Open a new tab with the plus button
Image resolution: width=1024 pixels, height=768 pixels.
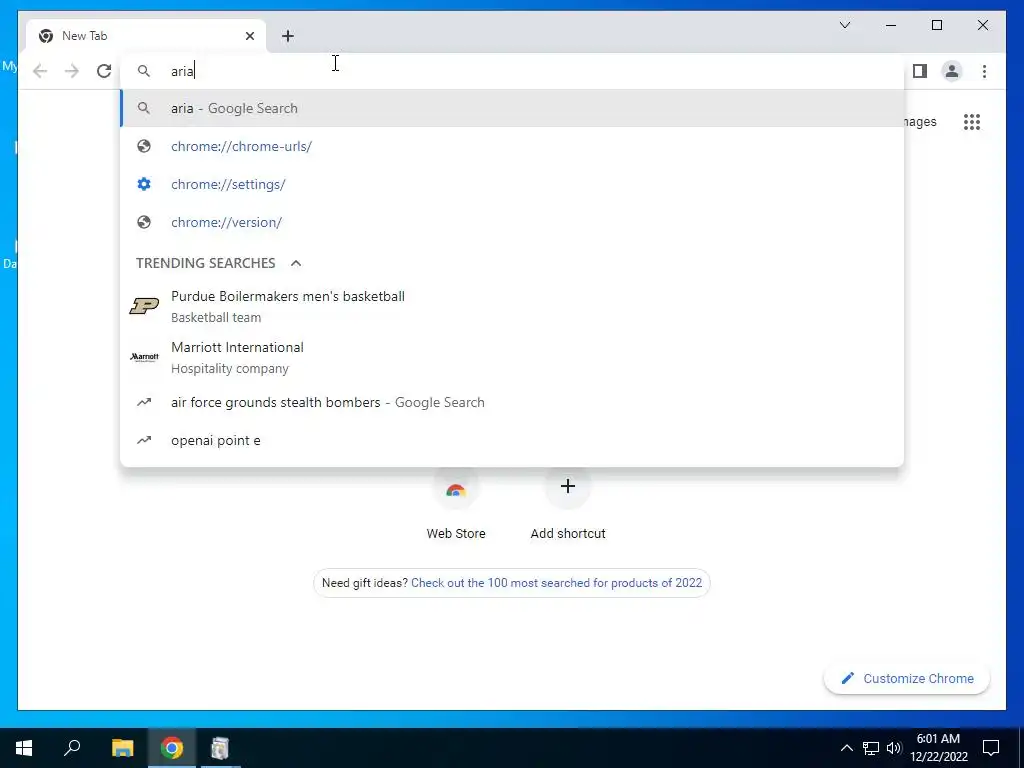click(288, 36)
